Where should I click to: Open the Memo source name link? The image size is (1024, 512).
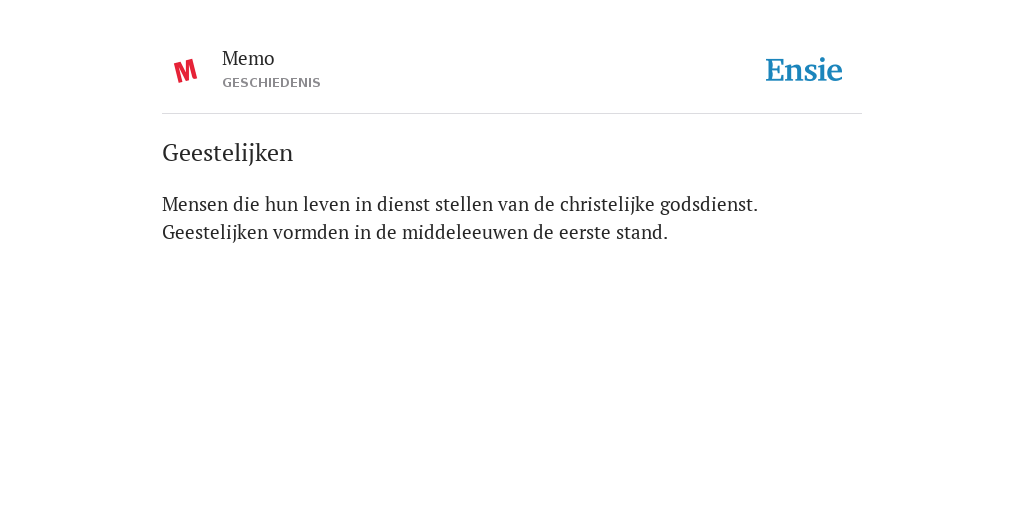tap(248, 59)
